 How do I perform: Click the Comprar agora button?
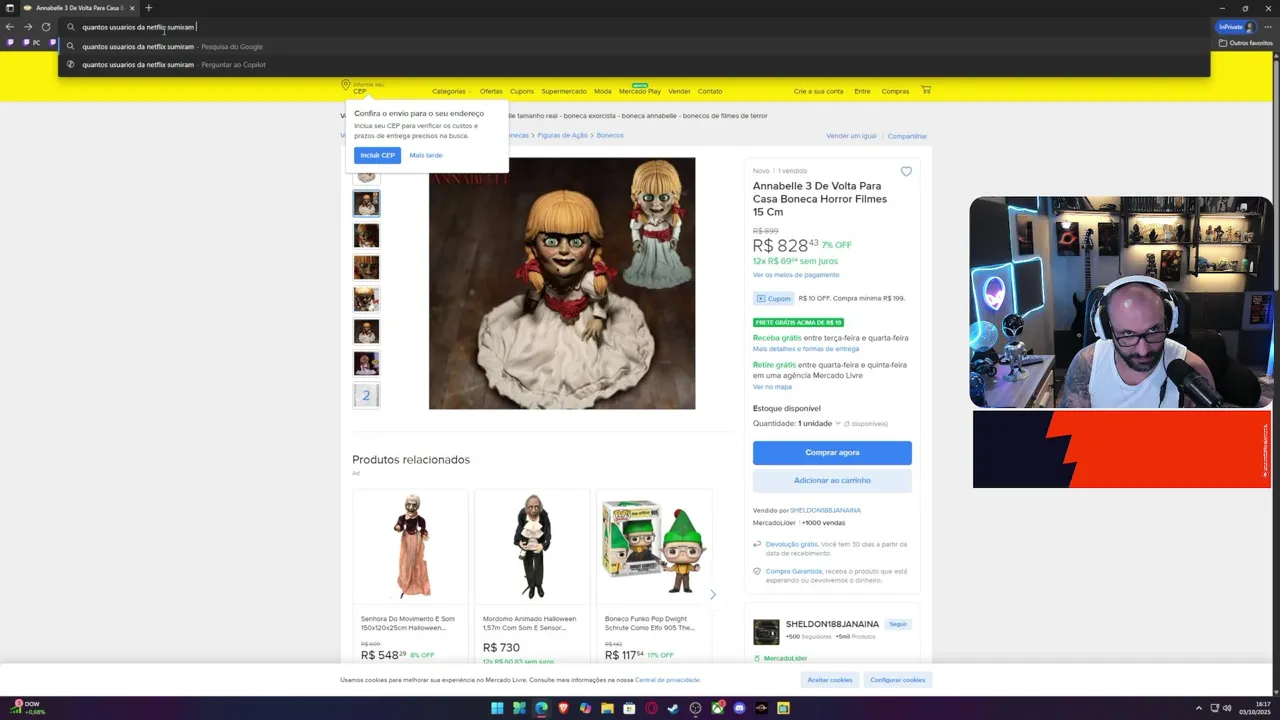pos(832,453)
